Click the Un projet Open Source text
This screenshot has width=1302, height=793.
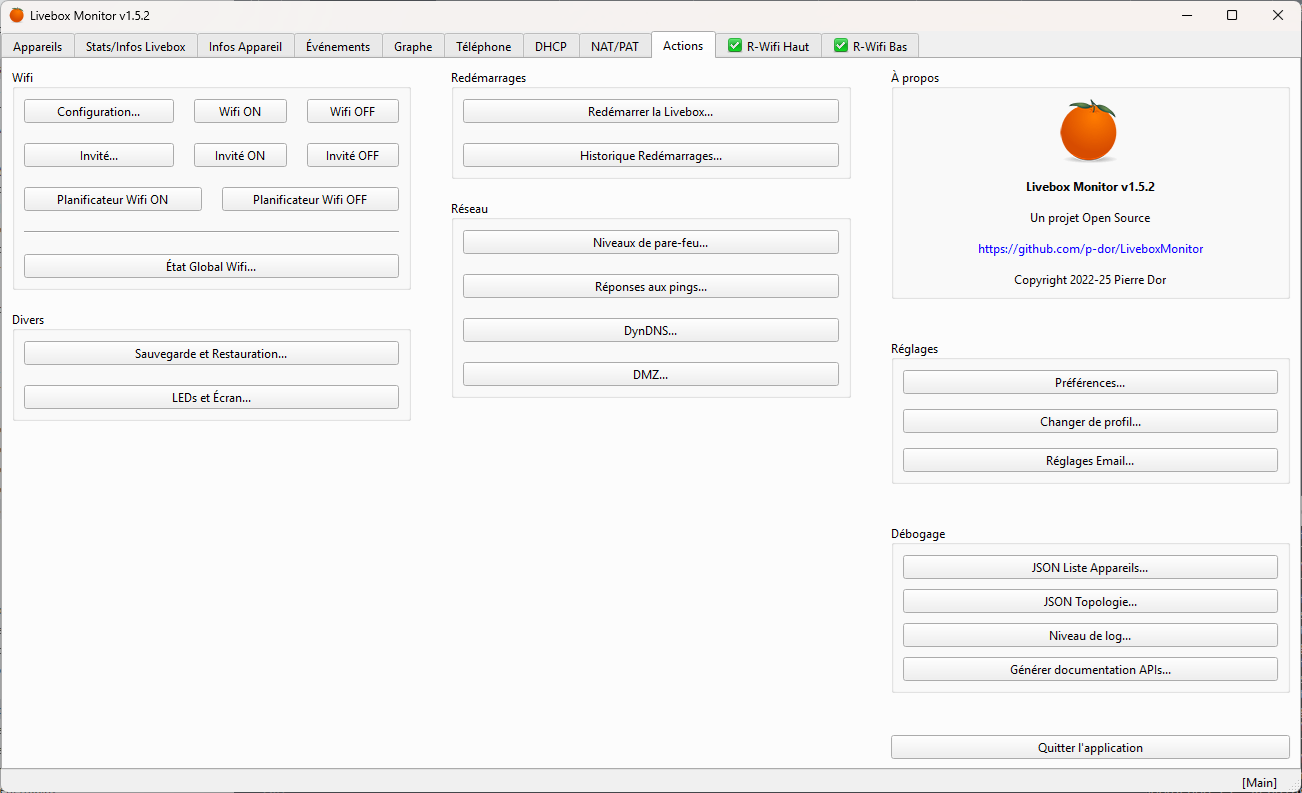point(1090,217)
